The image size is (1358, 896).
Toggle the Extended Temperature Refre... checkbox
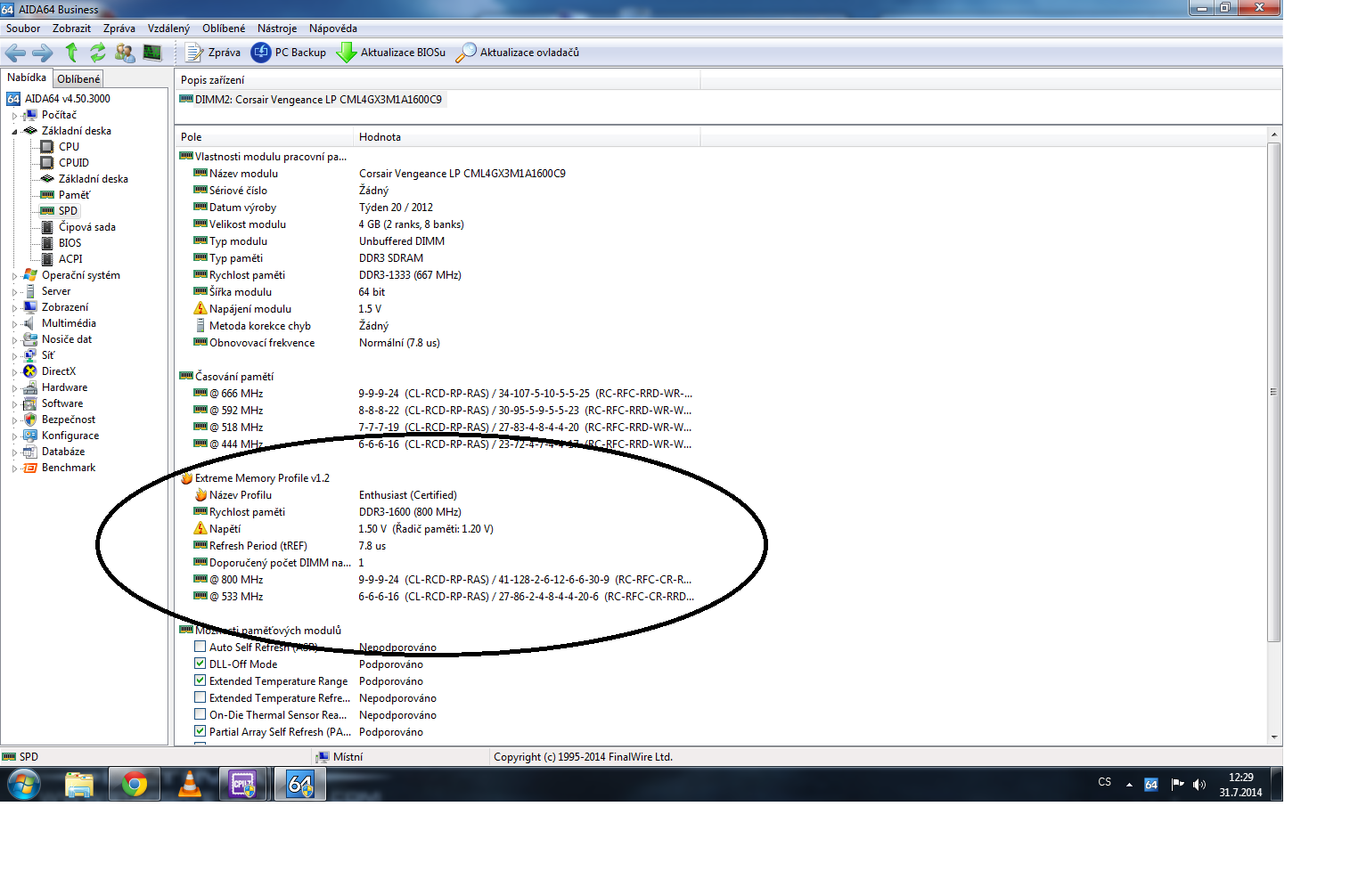pyautogui.click(x=200, y=697)
